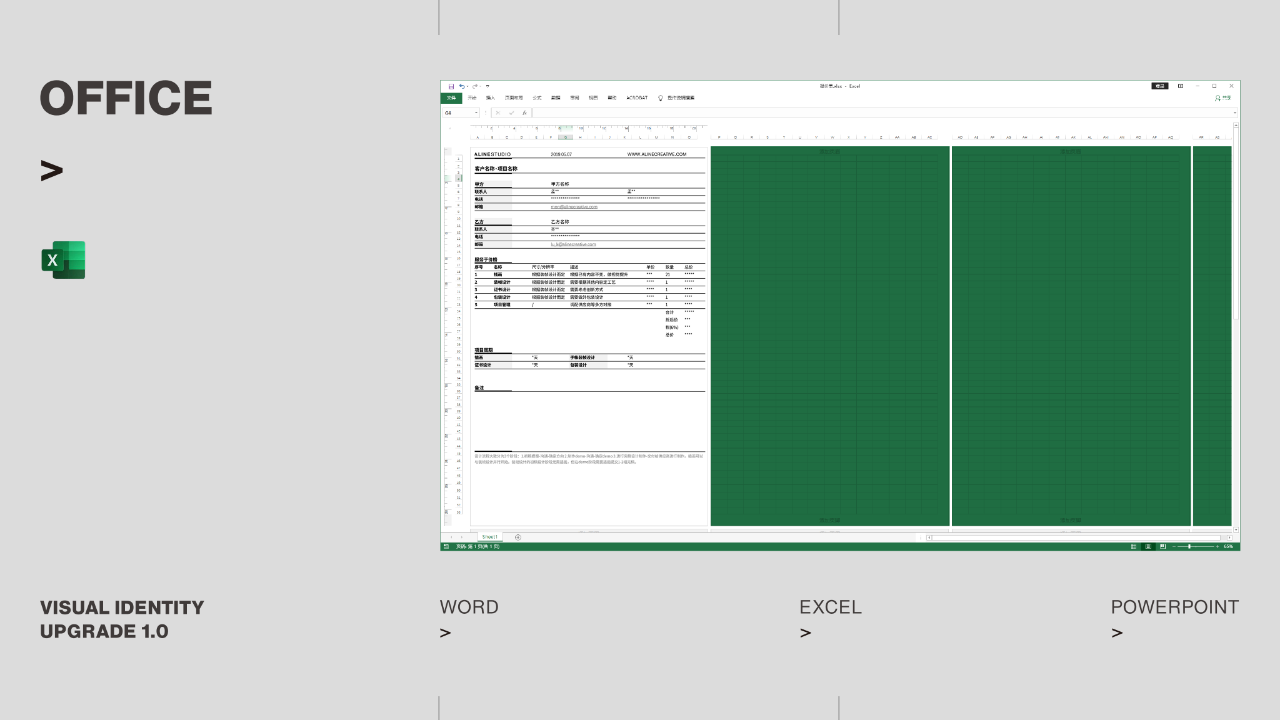Click the arrow under the POWERPOINT label
This screenshot has height=720, width=1280.
1117,632
